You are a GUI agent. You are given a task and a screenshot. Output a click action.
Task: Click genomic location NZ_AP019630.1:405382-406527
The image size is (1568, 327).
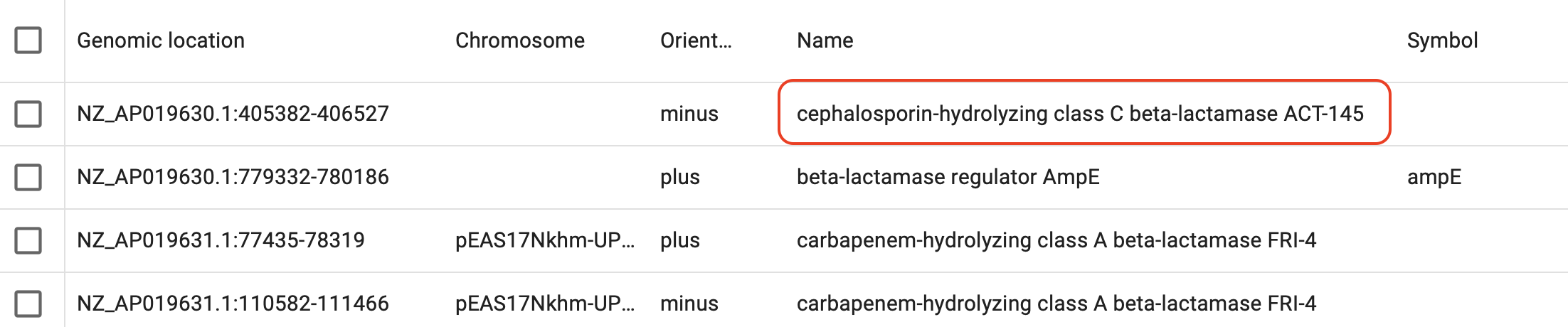point(233,114)
